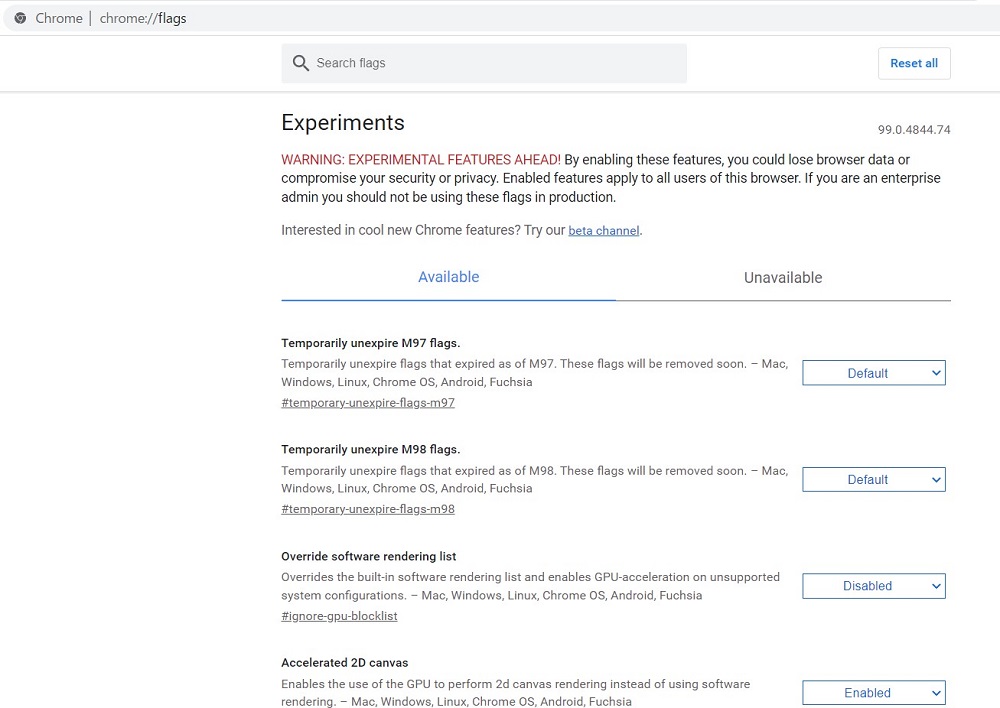The width and height of the screenshot is (1000, 708).
Task: Click the 'Override software rendering list' title
Action: click(369, 556)
